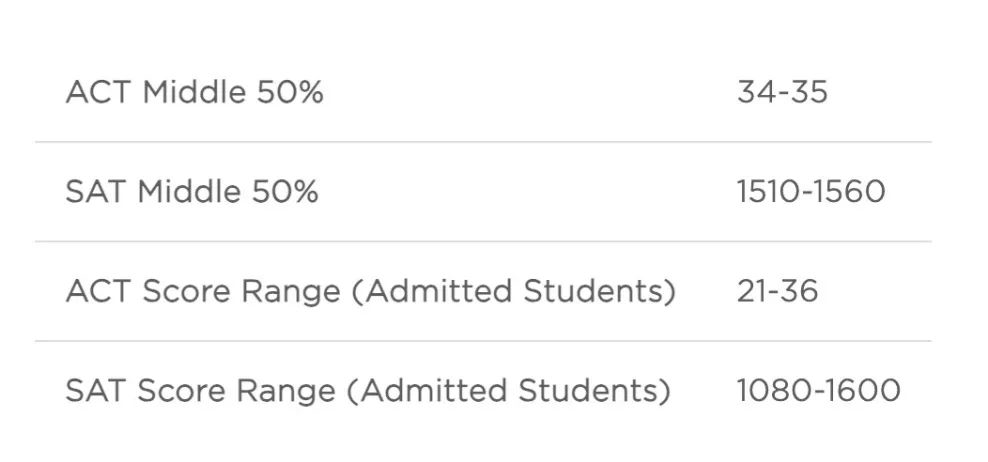Screen dimensions: 988x462
Task: Click the divider under ACT Middle 50% row
Action: [483, 142]
